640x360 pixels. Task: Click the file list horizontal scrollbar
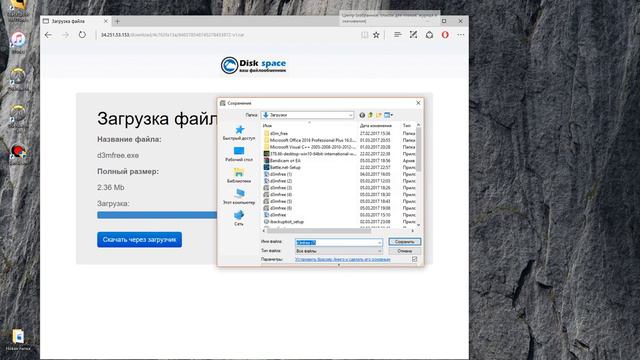pyautogui.click(x=319, y=231)
